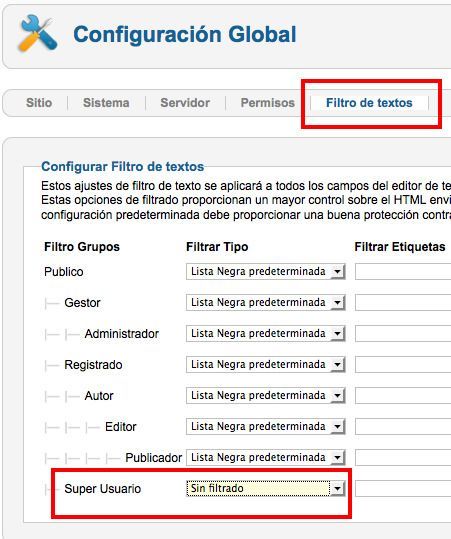
Task: Open Administrador filter type dropdown
Action: tap(265, 333)
